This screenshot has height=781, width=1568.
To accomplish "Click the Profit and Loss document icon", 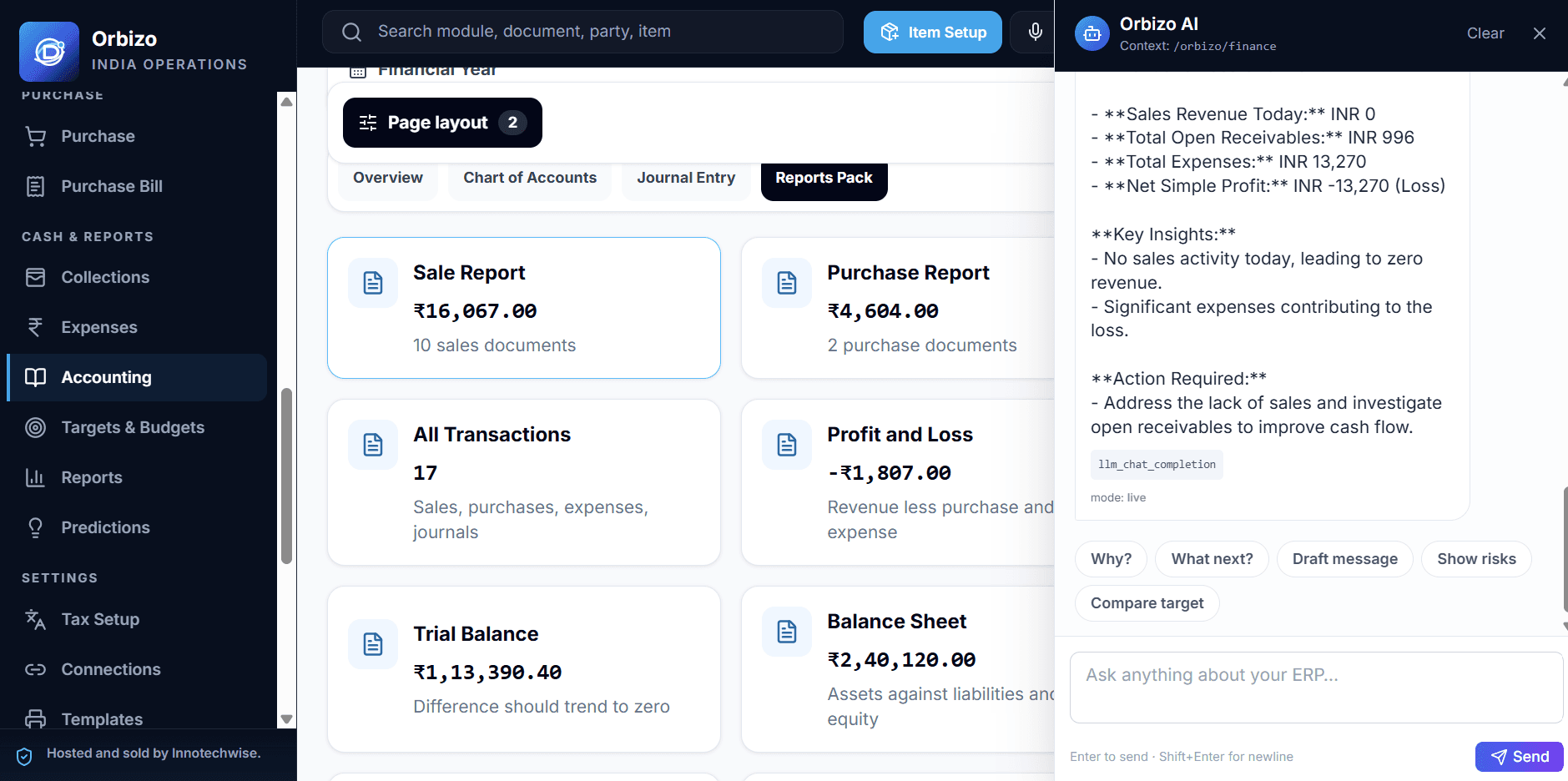I will pyautogui.click(x=787, y=445).
